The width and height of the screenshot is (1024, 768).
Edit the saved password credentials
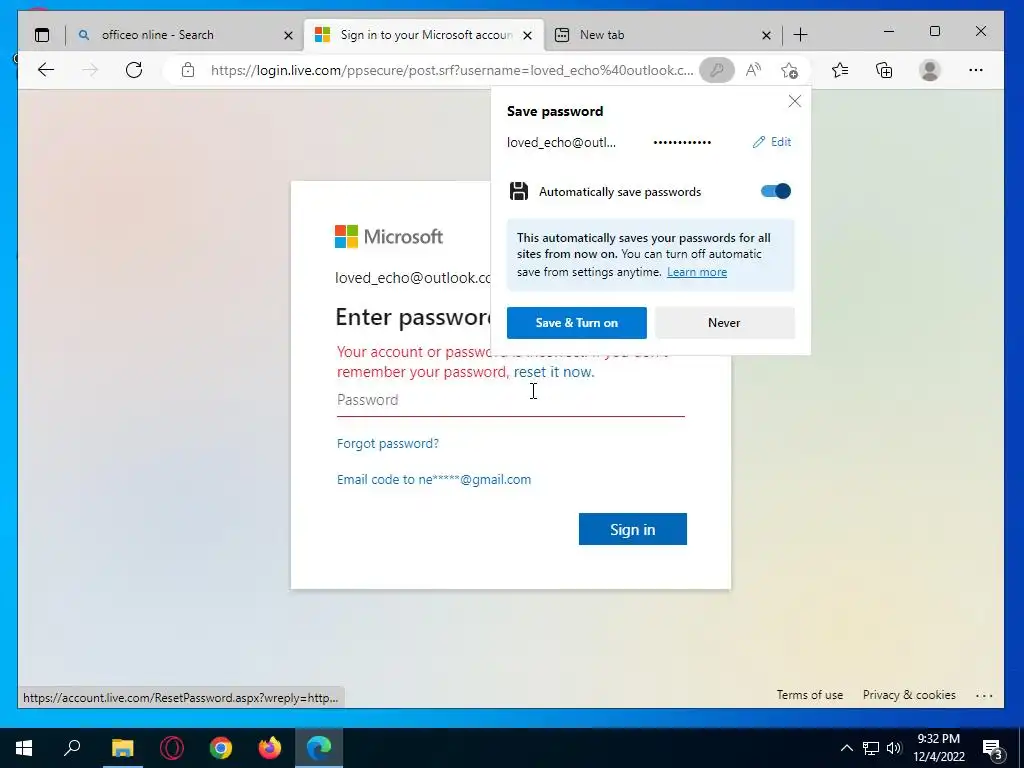coord(772,142)
